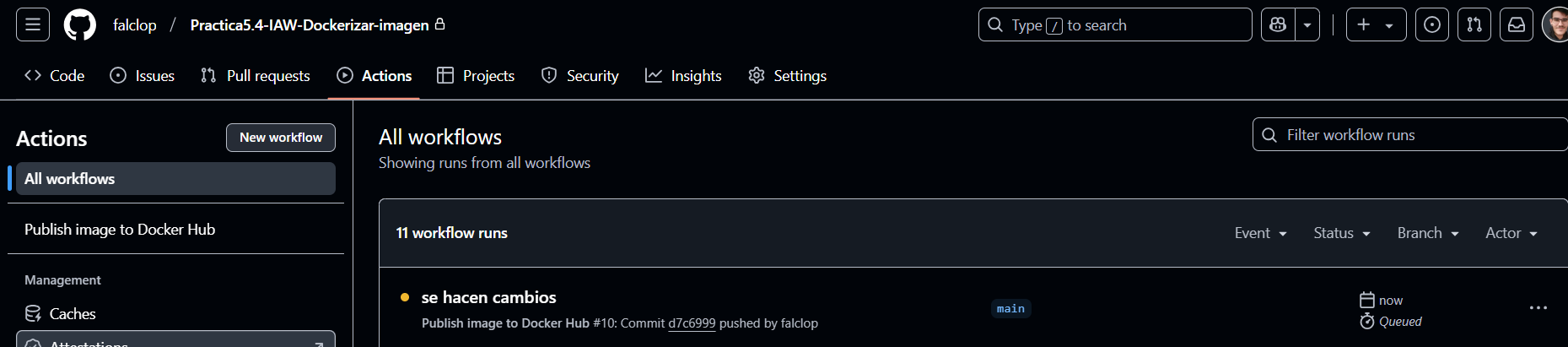Expand the Event filter dropdown
The width and height of the screenshot is (1568, 347).
click(1260, 233)
